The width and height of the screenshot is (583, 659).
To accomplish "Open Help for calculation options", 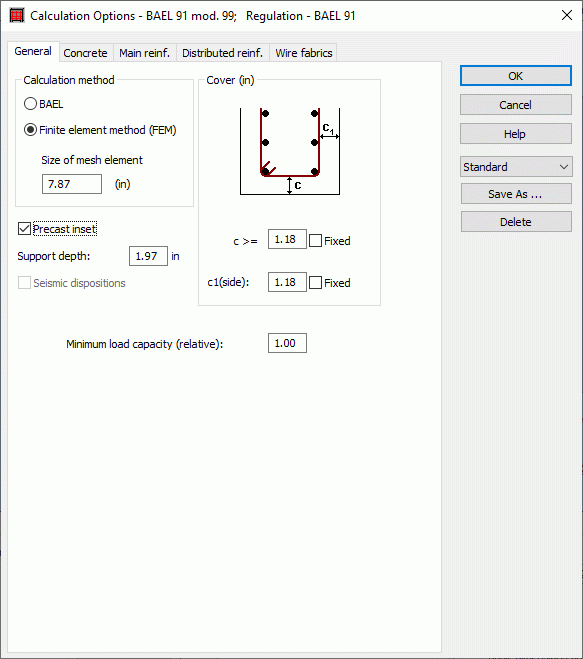I will (x=516, y=134).
